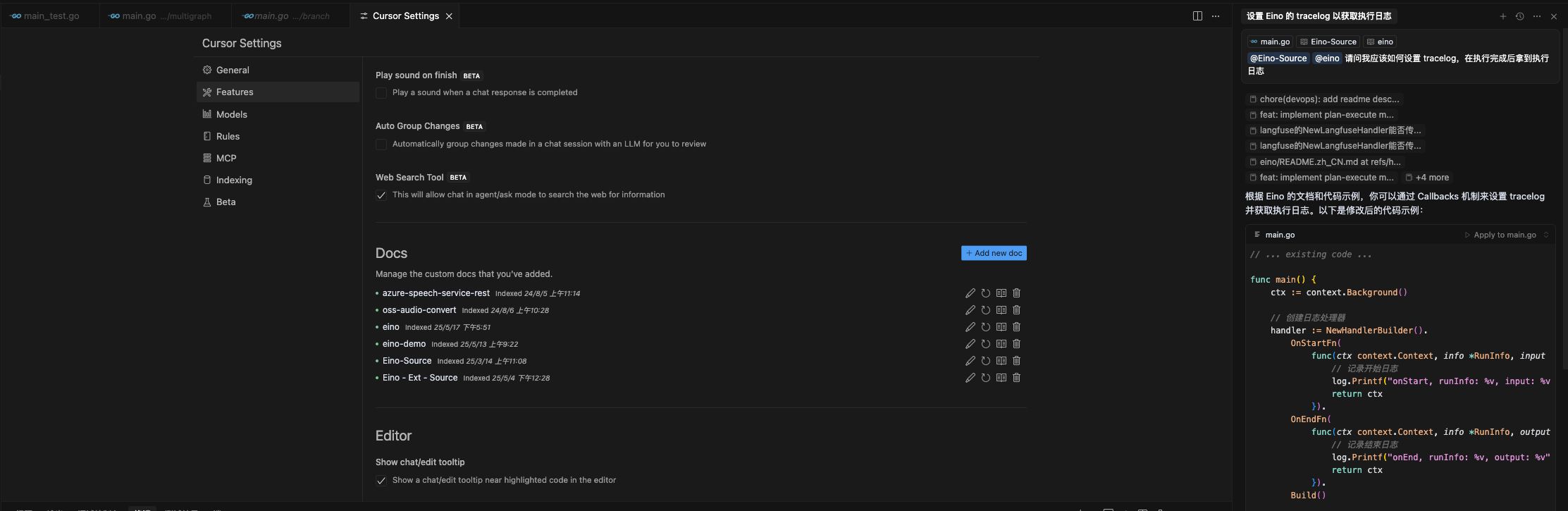Edit the eino-demo doc
1568x511 pixels.
(x=970, y=344)
